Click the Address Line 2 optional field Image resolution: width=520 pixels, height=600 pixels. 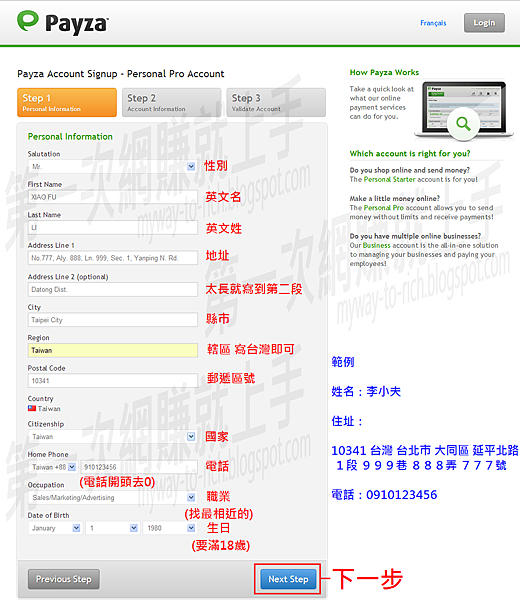(x=112, y=289)
